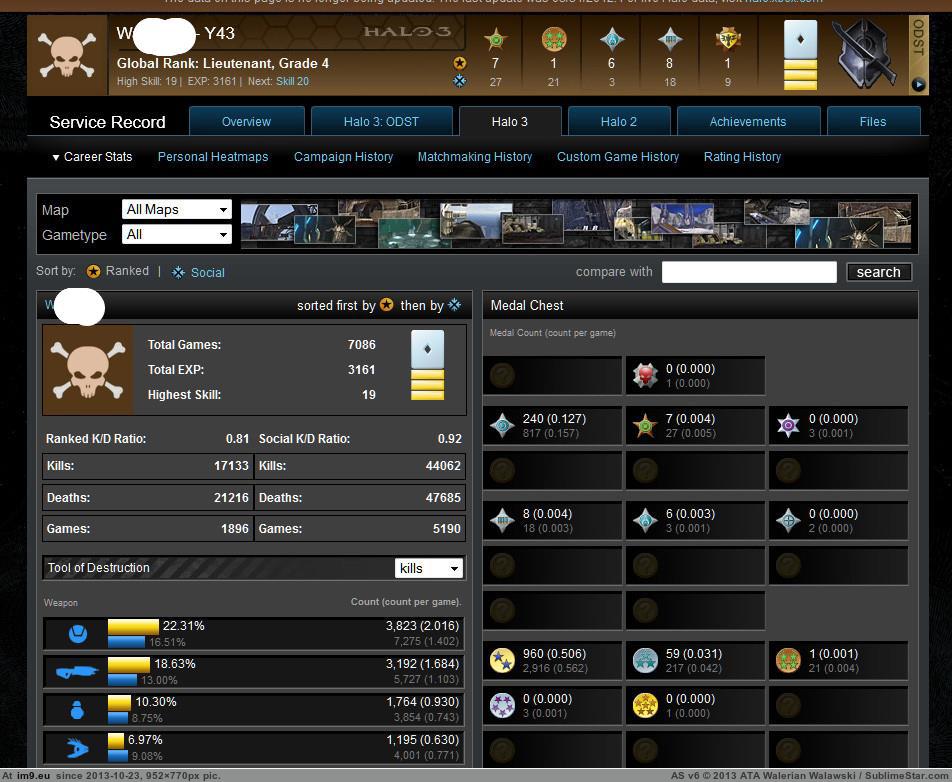Click the search button

(879, 272)
